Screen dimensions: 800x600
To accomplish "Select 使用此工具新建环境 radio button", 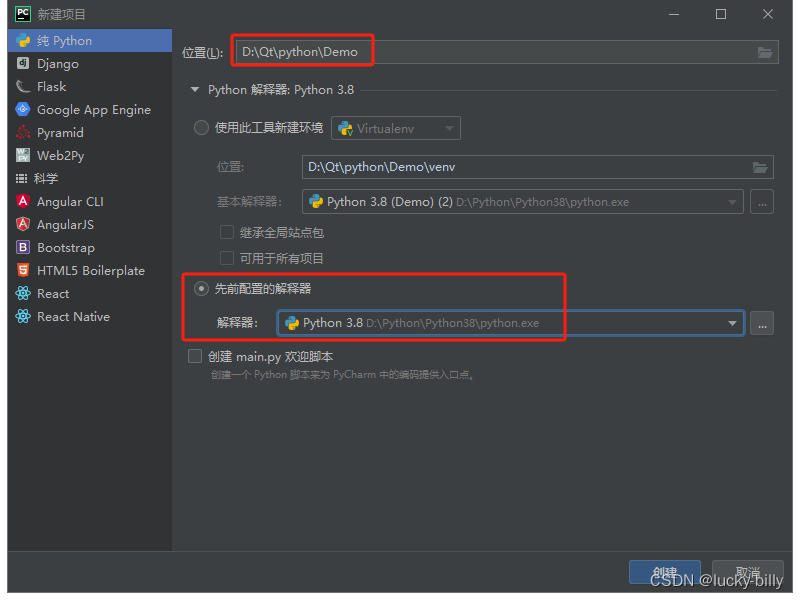I will coord(201,128).
